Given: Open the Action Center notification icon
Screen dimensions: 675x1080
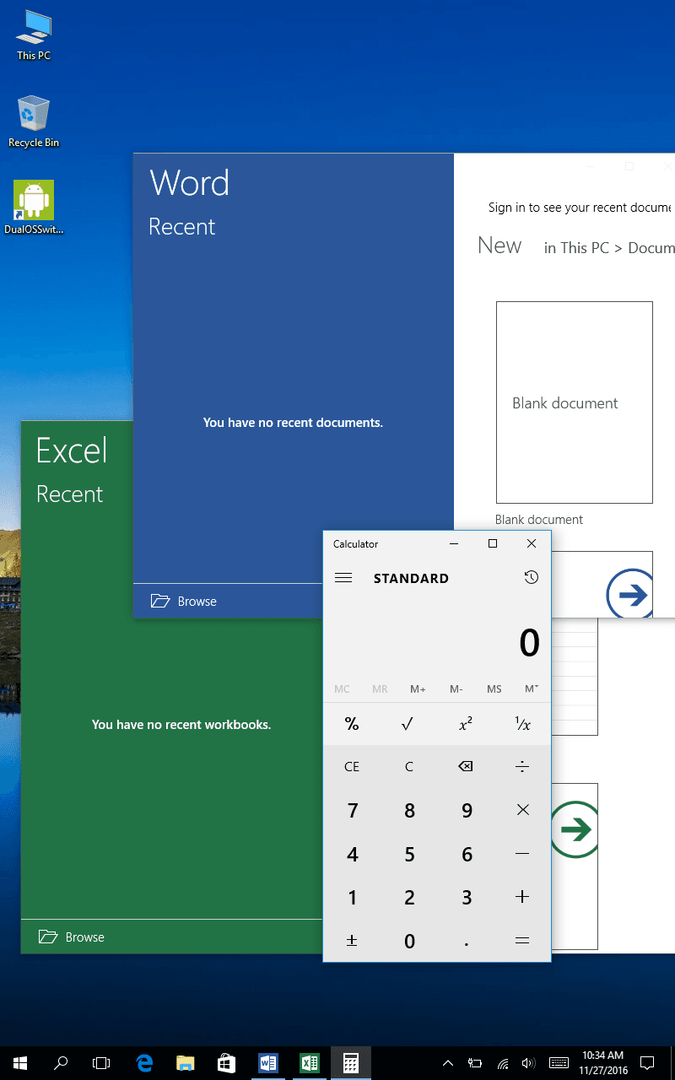Looking at the screenshot, I should pyautogui.click(x=647, y=1063).
